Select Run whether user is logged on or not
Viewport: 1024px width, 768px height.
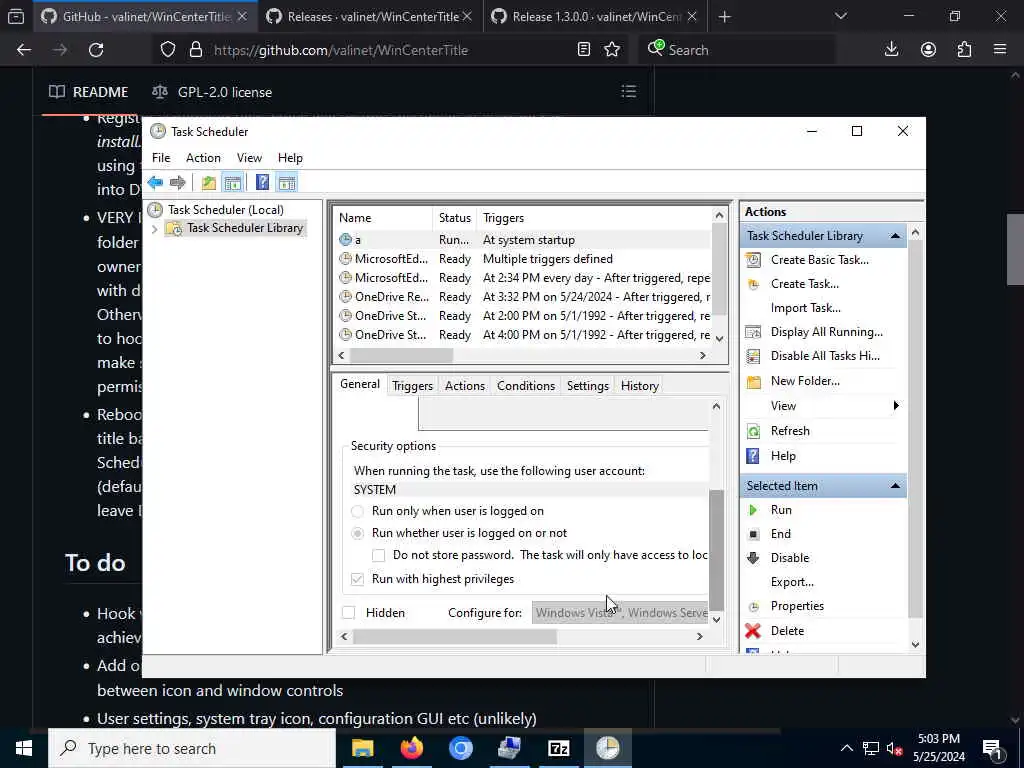(x=357, y=534)
